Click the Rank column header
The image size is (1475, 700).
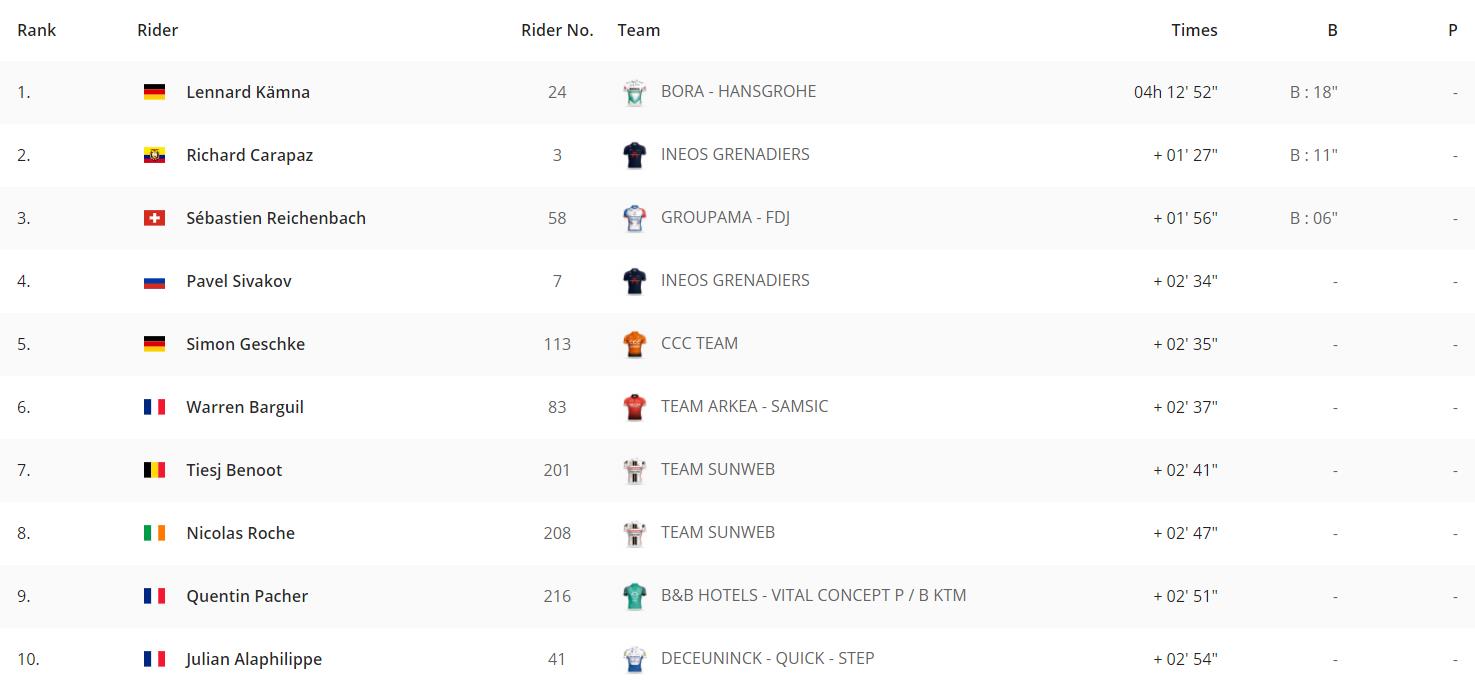click(37, 30)
